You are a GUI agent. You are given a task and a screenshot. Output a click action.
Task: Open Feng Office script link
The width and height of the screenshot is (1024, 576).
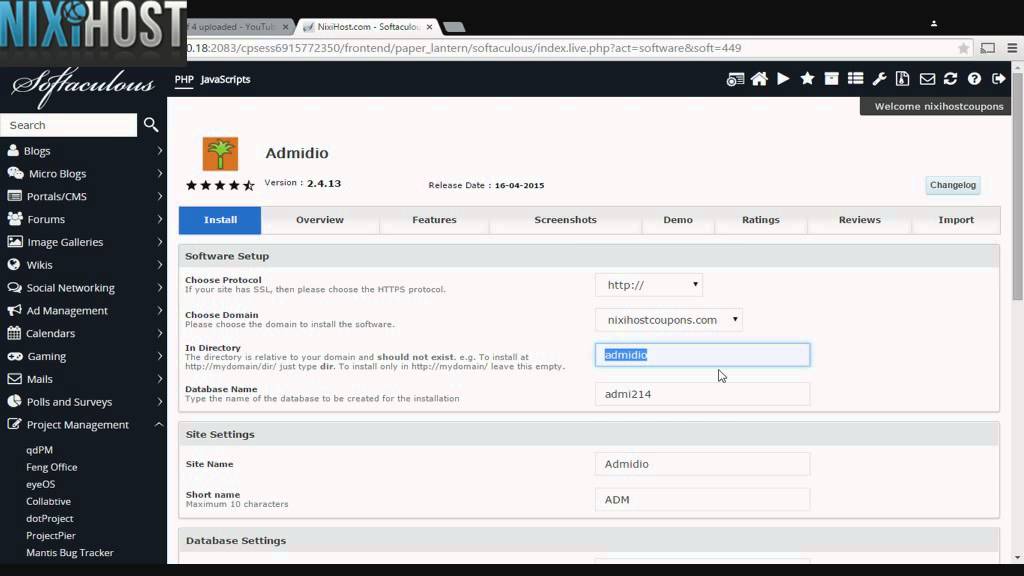52,467
